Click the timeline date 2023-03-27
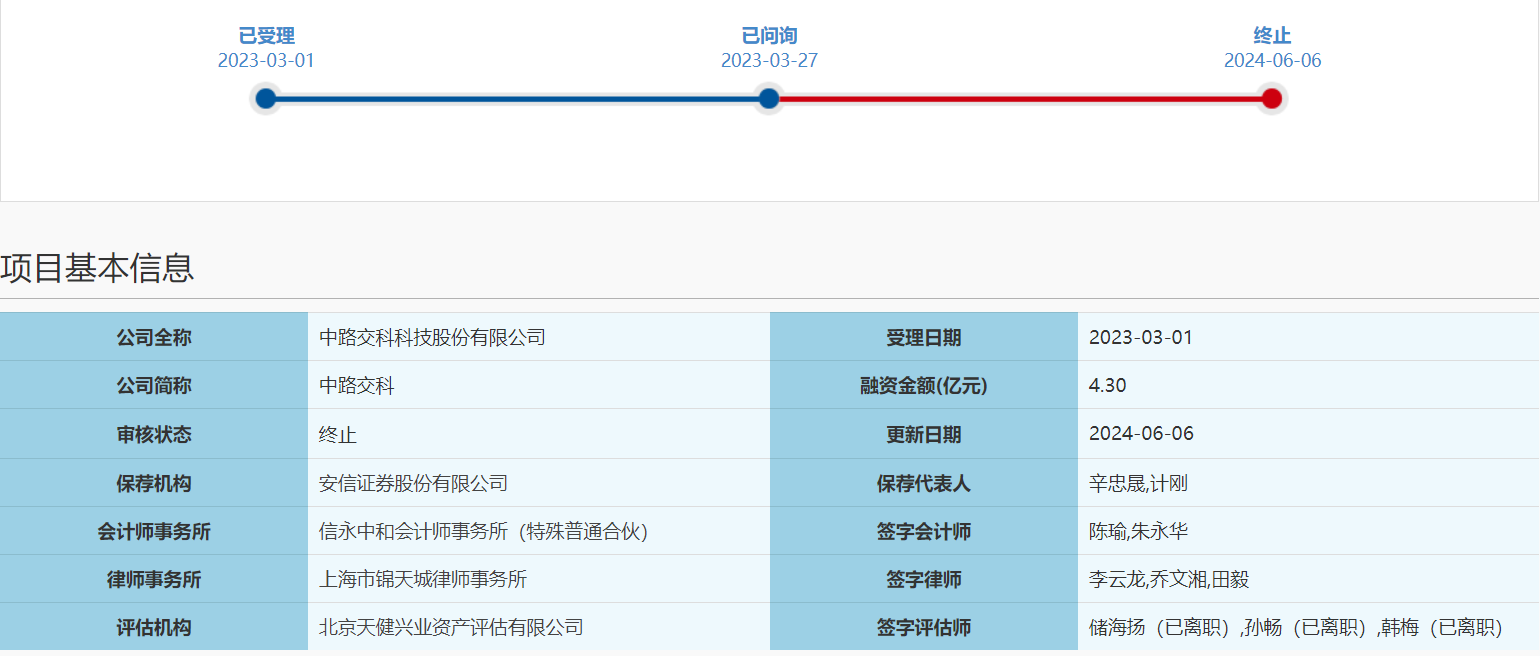Image resolution: width=1540 pixels, height=656 pixels. coord(769,60)
